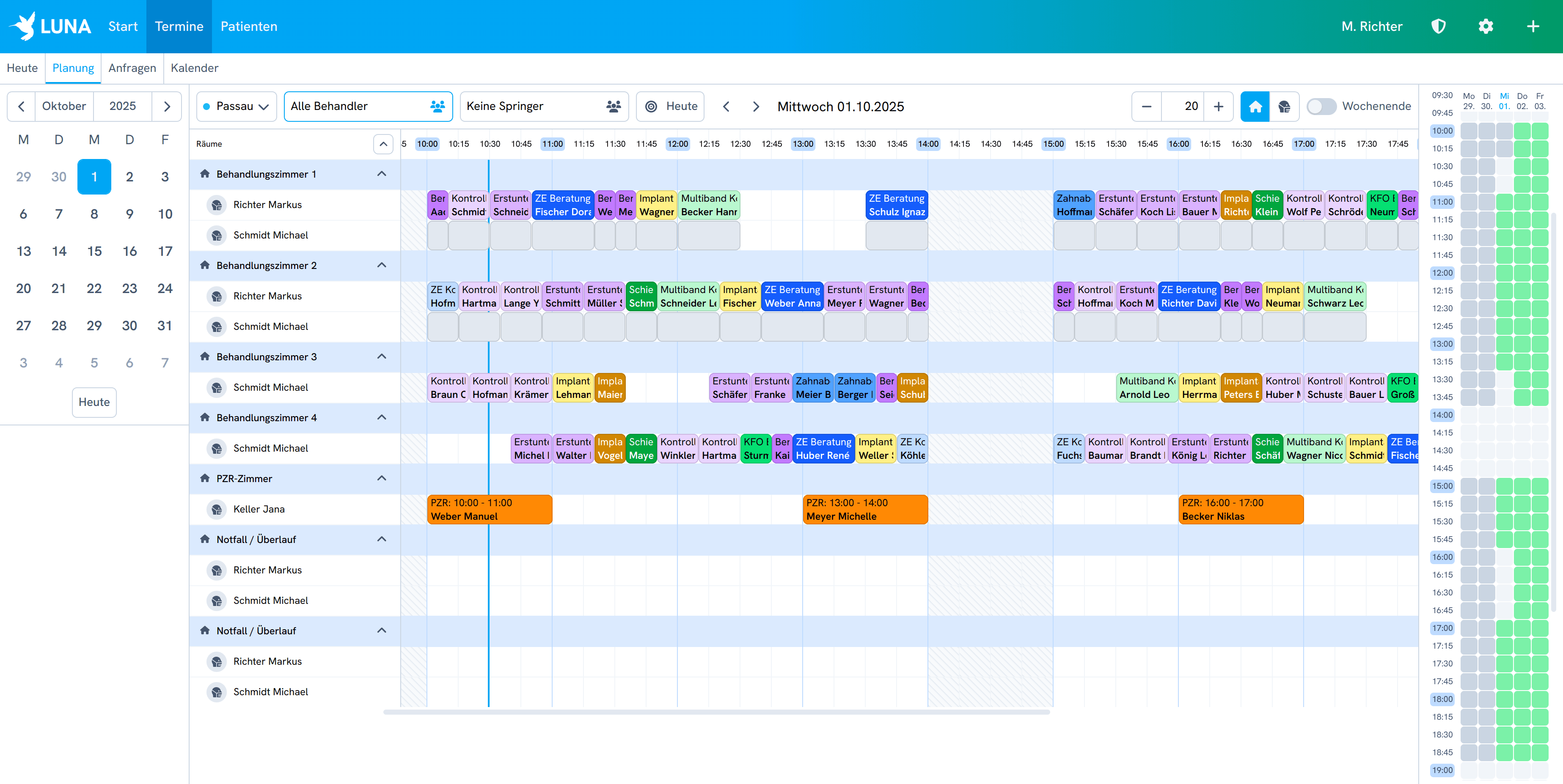Image resolution: width=1563 pixels, height=784 pixels.
Task: Open PZR appointment Weber Manuel
Action: click(x=489, y=509)
